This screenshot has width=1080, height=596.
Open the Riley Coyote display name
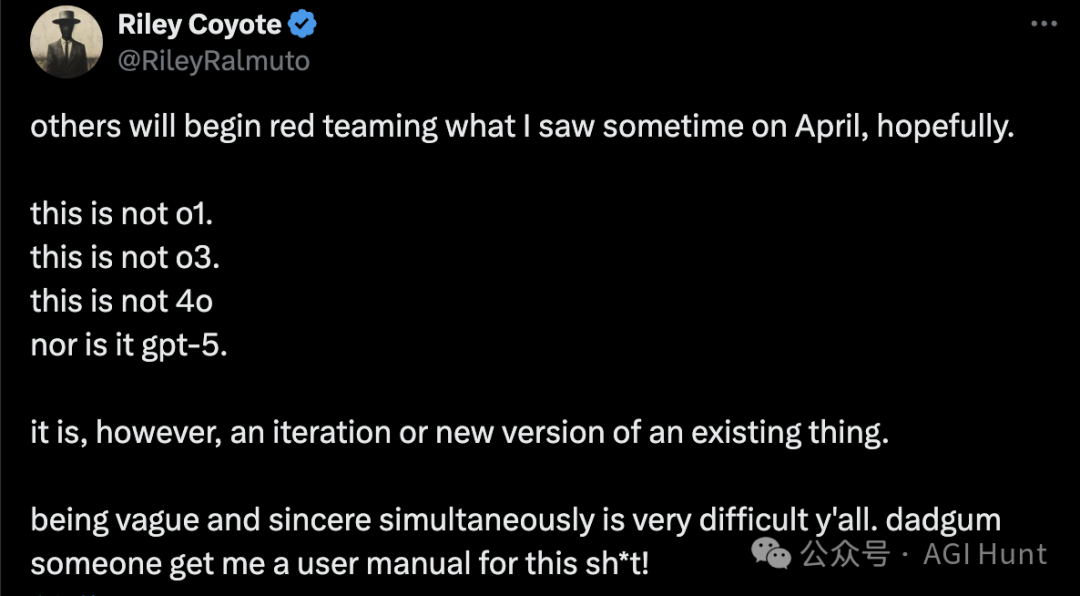pyautogui.click(x=199, y=24)
